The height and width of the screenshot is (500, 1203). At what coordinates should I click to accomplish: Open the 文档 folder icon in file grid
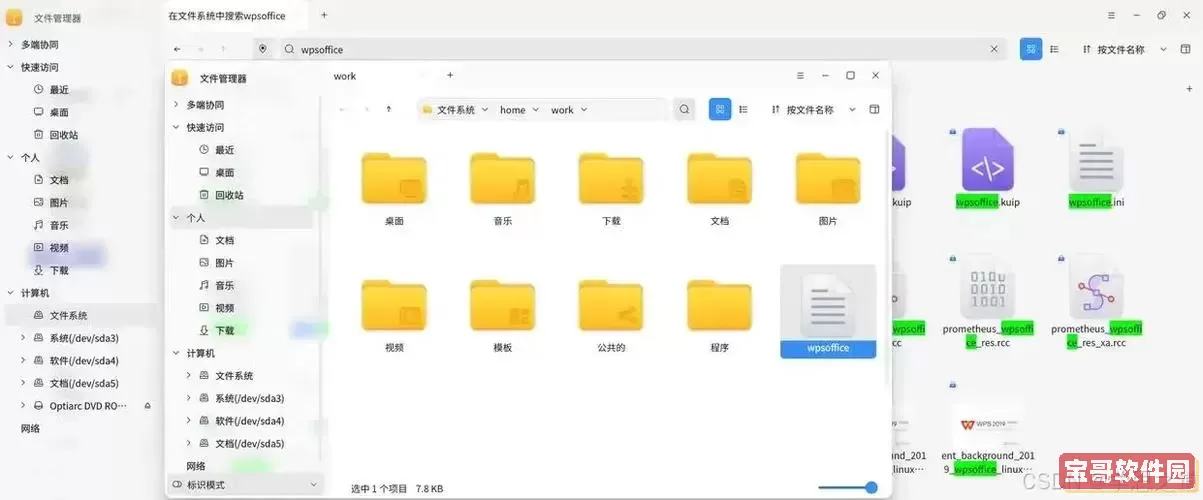pyautogui.click(x=719, y=180)
